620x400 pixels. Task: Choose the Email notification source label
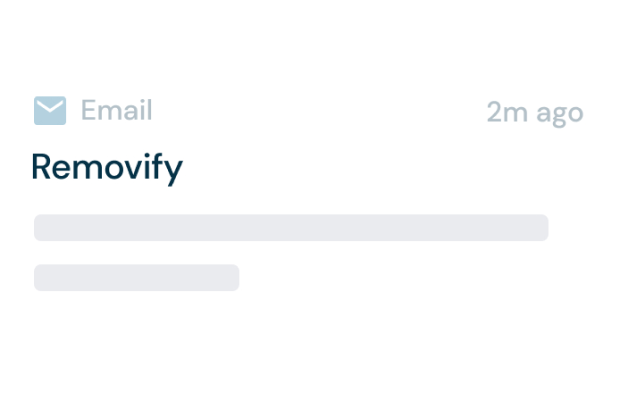(117, 110)
